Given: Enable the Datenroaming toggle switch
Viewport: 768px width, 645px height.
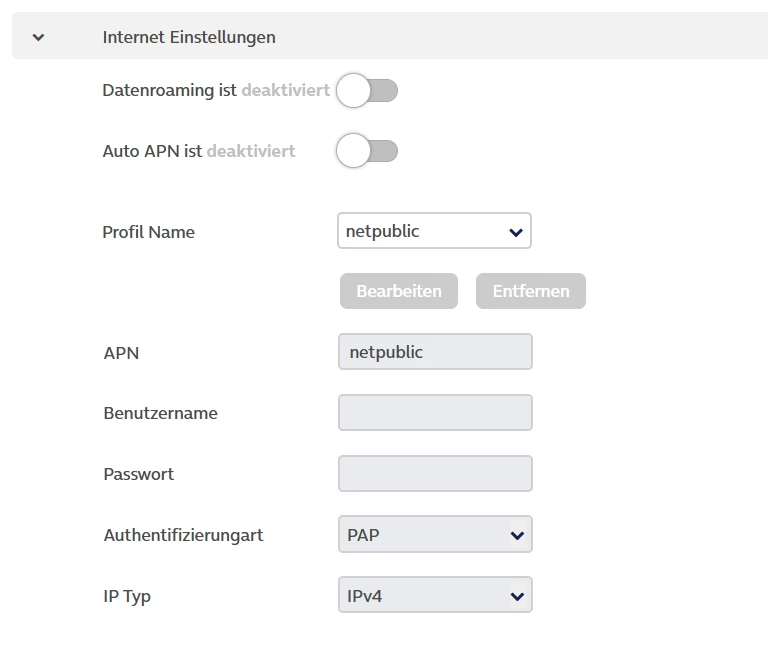Looking at the screenshot, I should coord(367,91).
